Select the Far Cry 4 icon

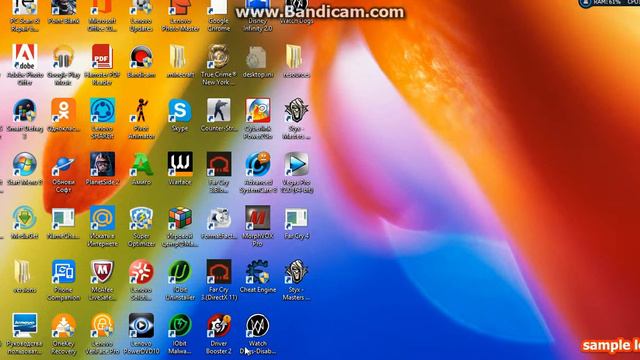pos(296,222)
